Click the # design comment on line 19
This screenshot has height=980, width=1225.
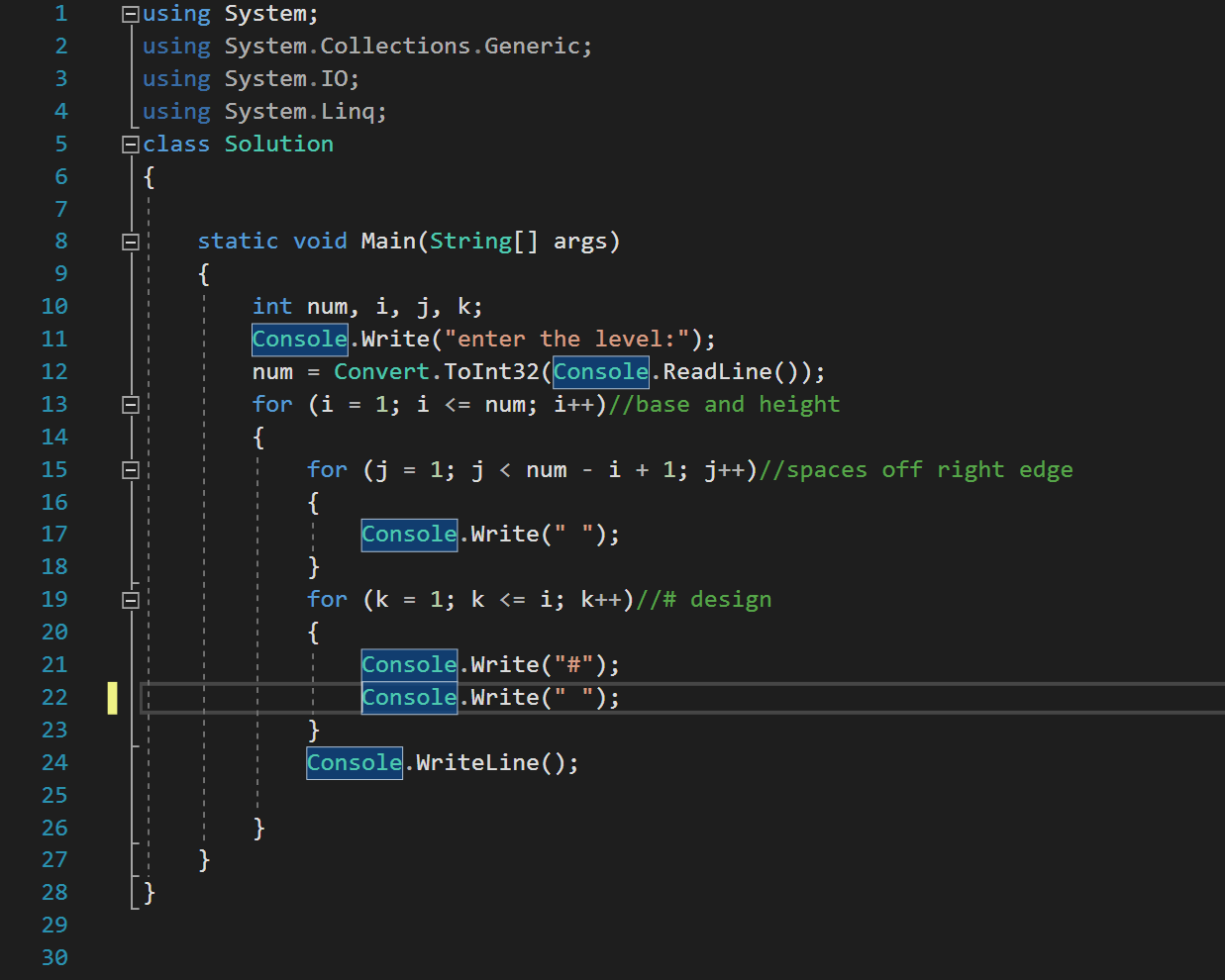pos(708,599)
